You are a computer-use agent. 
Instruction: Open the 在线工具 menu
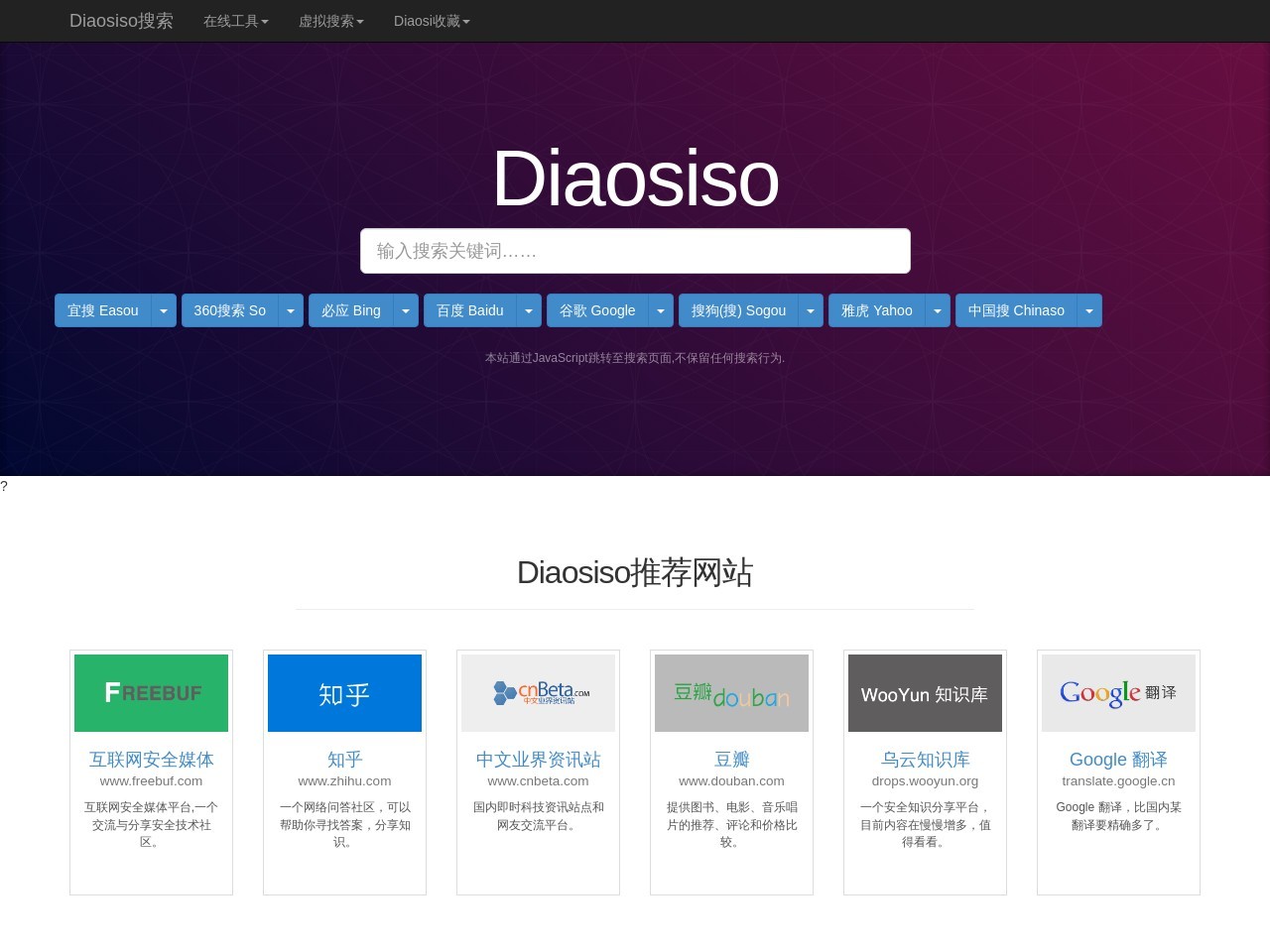tap(236, 21)
